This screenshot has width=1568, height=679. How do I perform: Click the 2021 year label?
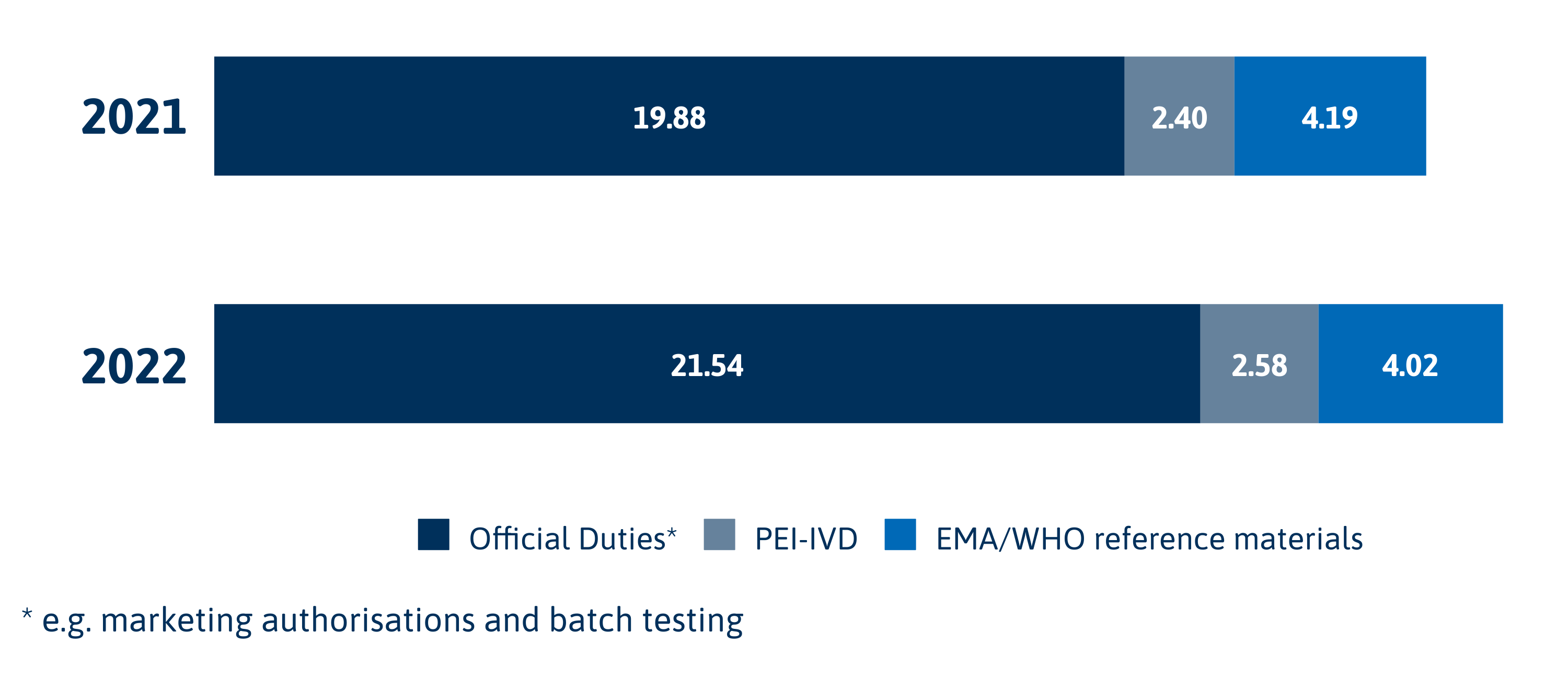click(x=134, y=117)
